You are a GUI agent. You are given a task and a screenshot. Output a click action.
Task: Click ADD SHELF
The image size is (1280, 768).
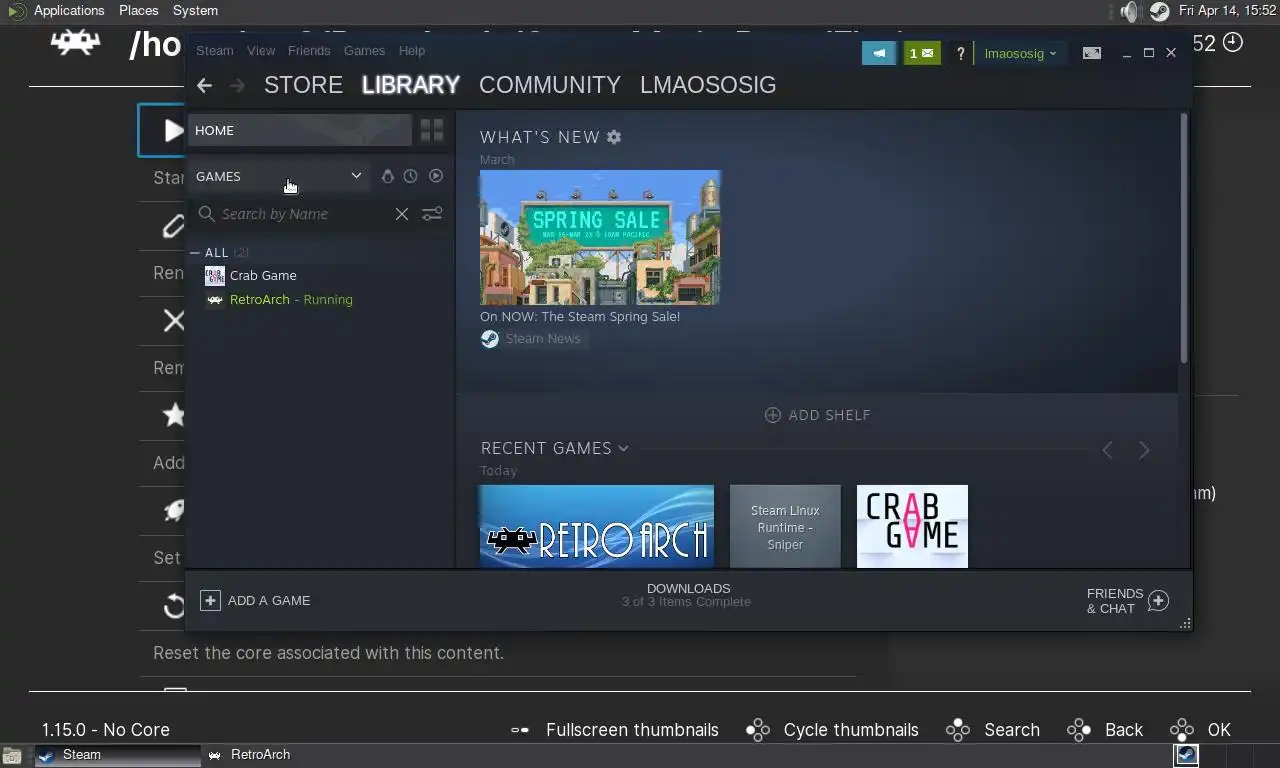(818, 415)
